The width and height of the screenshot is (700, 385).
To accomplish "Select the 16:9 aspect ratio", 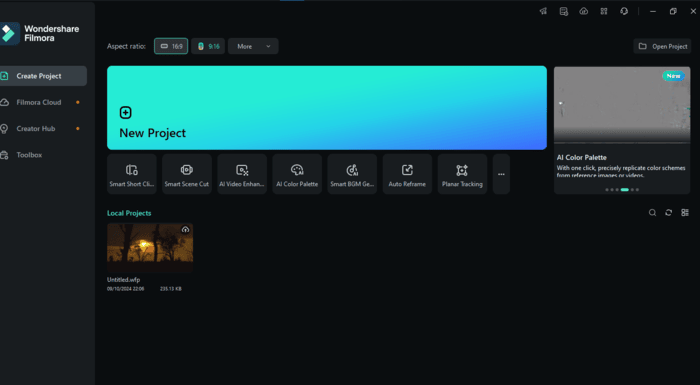I will pyautogui.click(x=171, y=46).
